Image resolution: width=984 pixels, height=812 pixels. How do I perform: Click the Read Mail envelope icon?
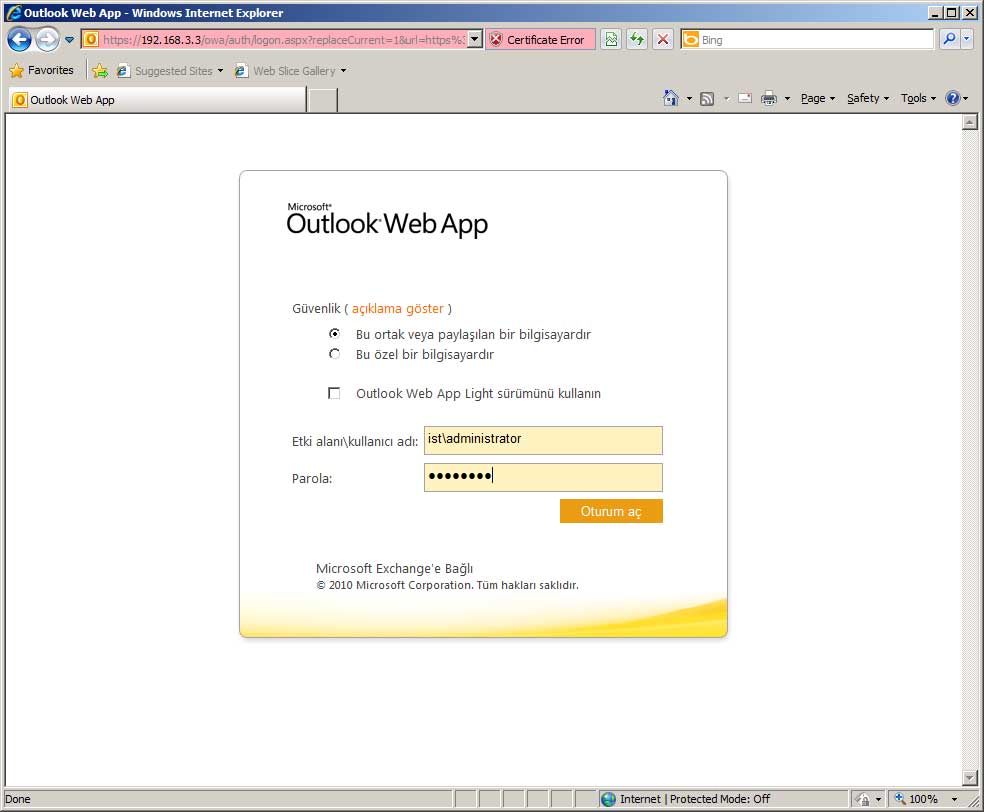(x=745, y=98)
